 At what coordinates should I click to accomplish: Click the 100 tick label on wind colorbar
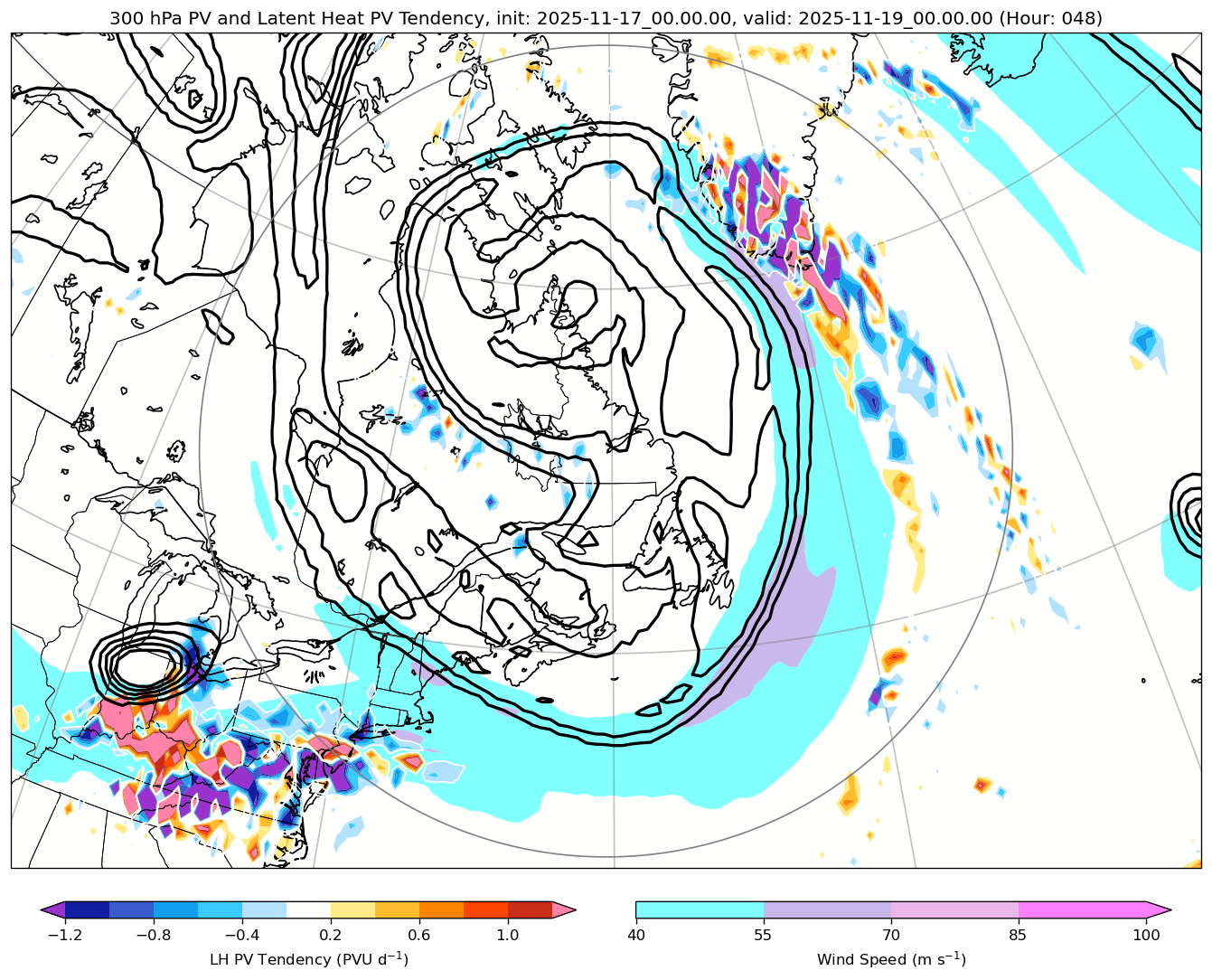tap(1146, 935)
